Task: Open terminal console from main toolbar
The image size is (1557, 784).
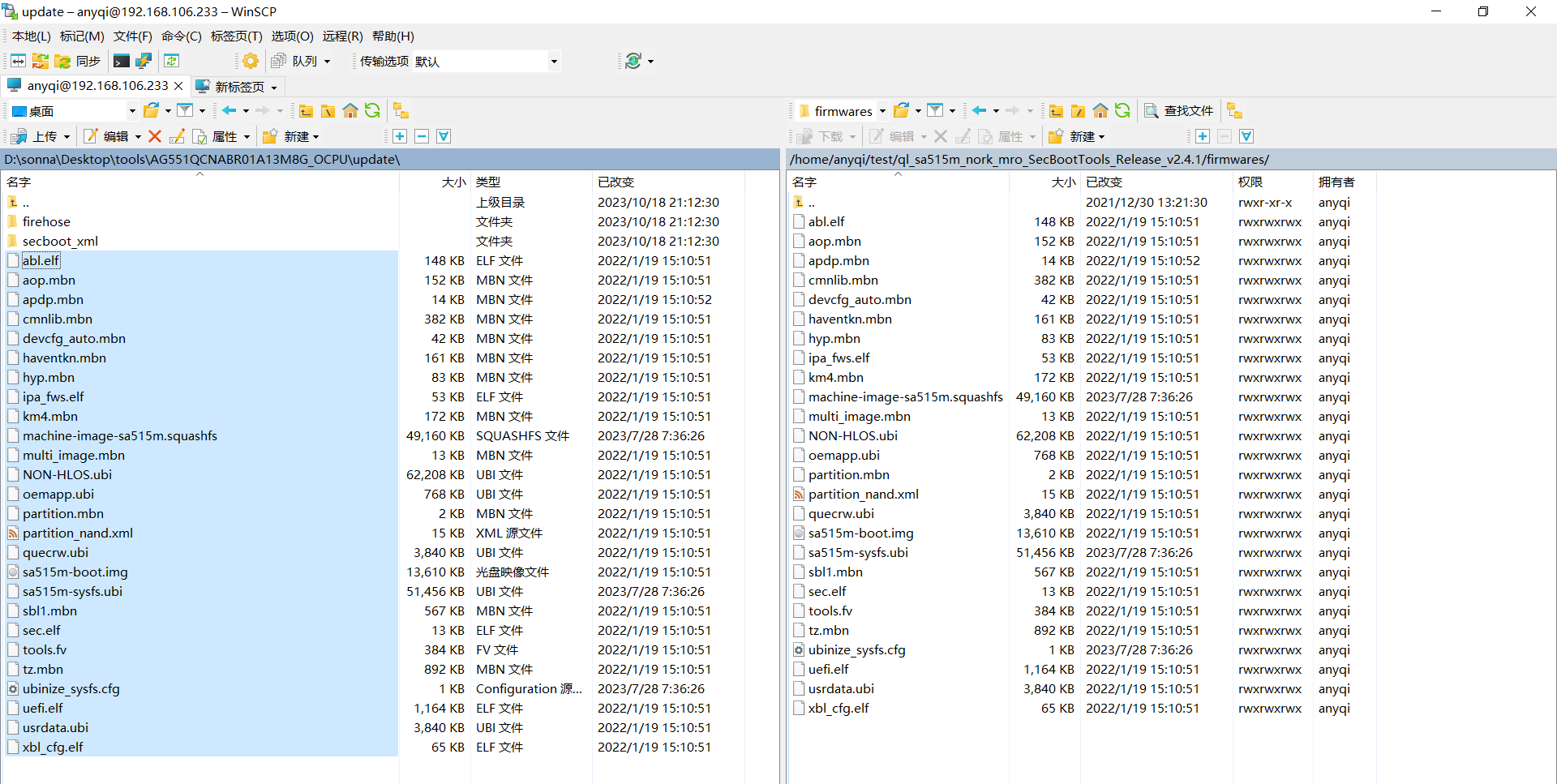Action: 122,61
